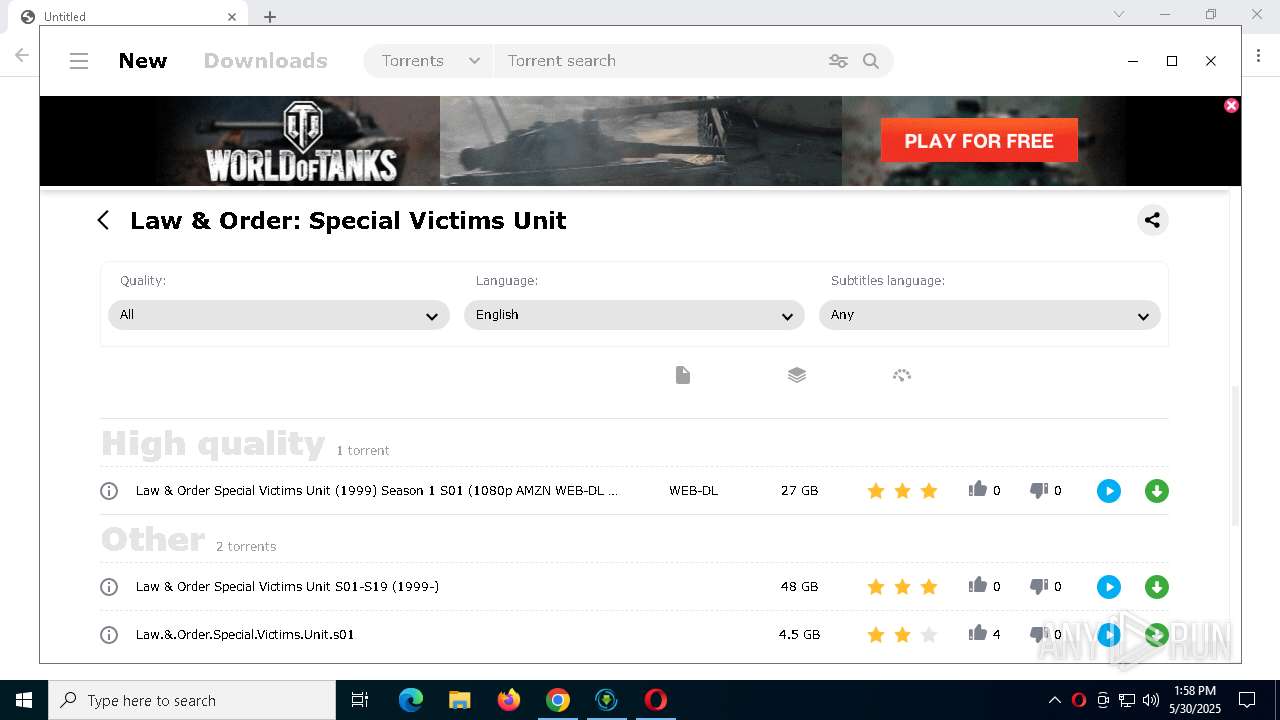Screen dimensions: 1280x720
Task: Sort by size column icon
Action: click(x=797, y=375)
